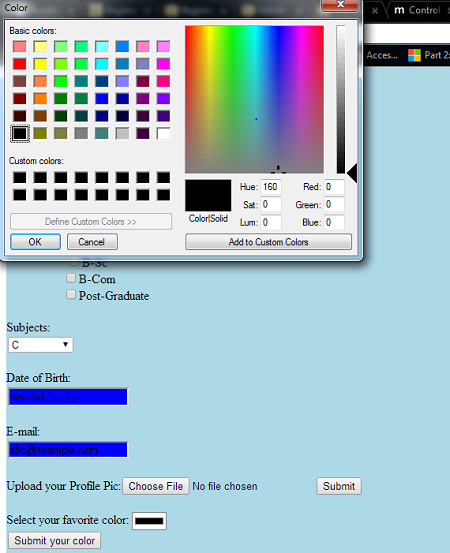Image resolution: width=450 pixels, height=553 pixels.
Task: Click the Submit button beside file upload
Action: point(339,486)
